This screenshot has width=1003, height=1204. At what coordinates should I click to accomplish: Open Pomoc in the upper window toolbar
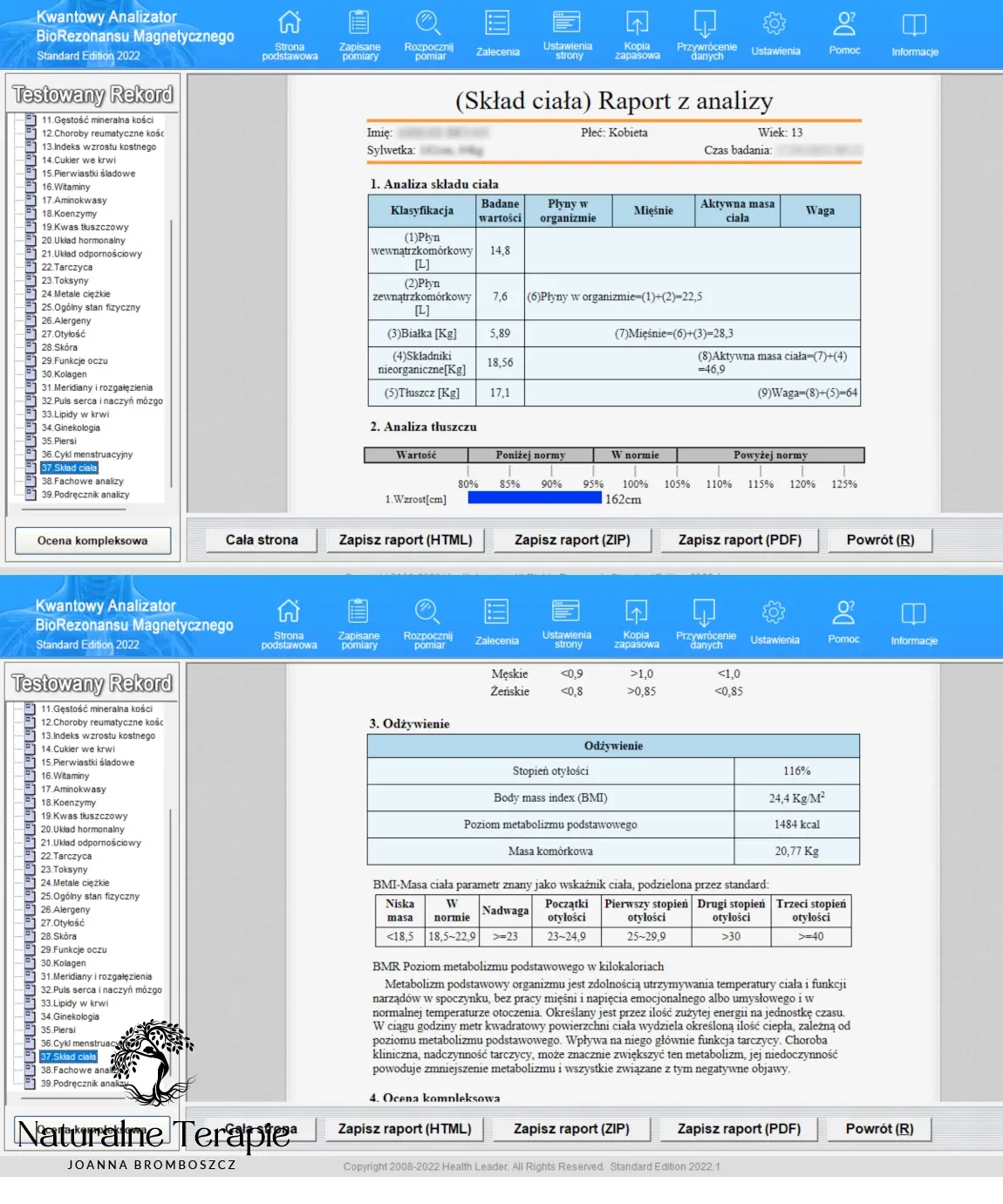coord(844,35)
